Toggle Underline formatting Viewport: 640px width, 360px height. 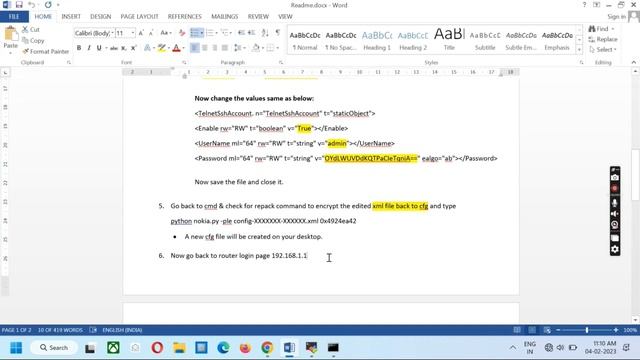pyautogui.click(x=99, y=48)
